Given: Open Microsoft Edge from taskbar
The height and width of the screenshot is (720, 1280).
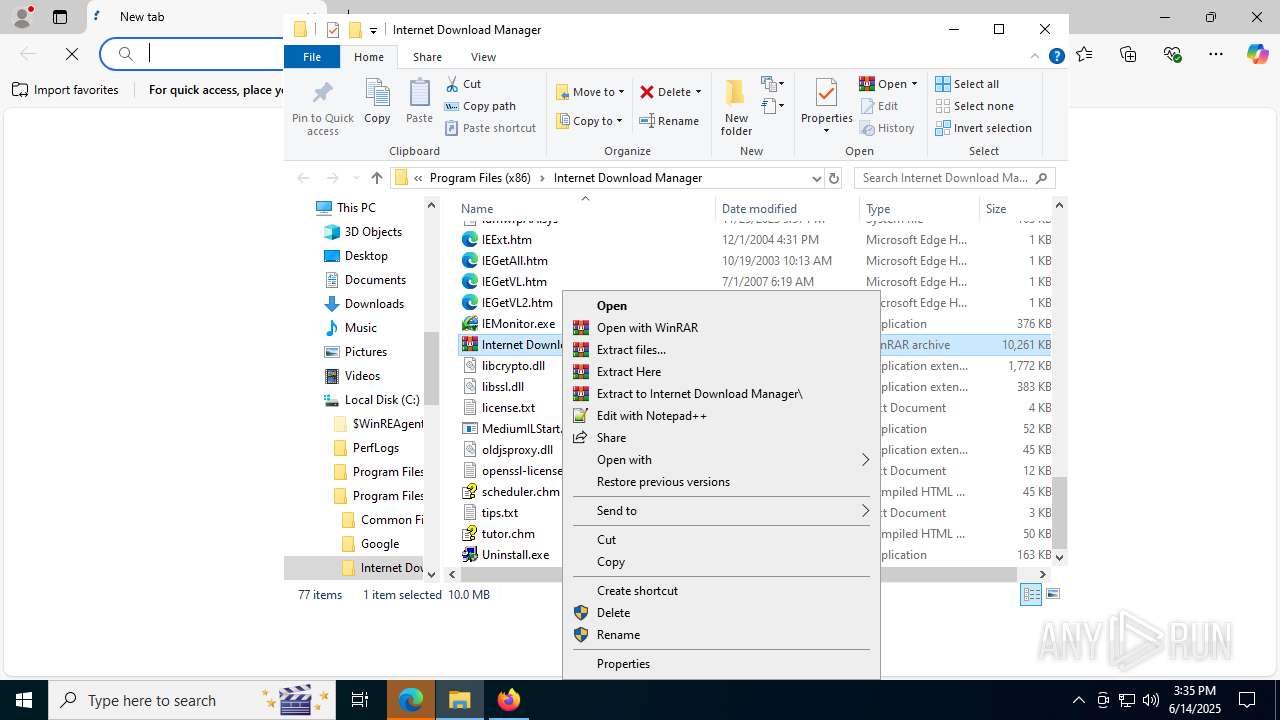Looking at the screenshot, I should (x=411, y=700).
